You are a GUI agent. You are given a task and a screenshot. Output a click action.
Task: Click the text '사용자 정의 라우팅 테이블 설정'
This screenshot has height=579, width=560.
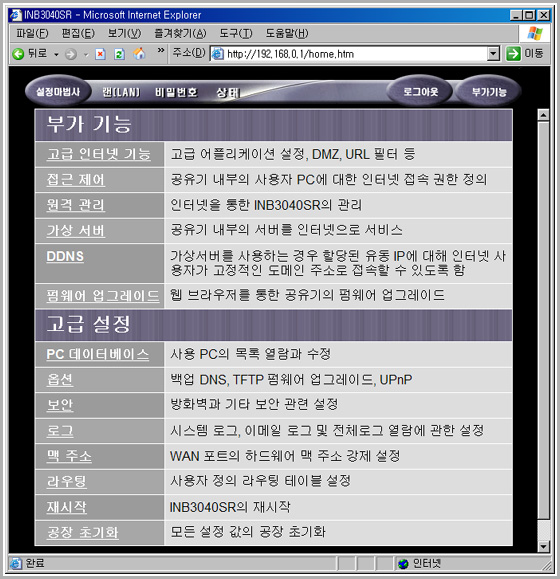(x=260, y=481)
